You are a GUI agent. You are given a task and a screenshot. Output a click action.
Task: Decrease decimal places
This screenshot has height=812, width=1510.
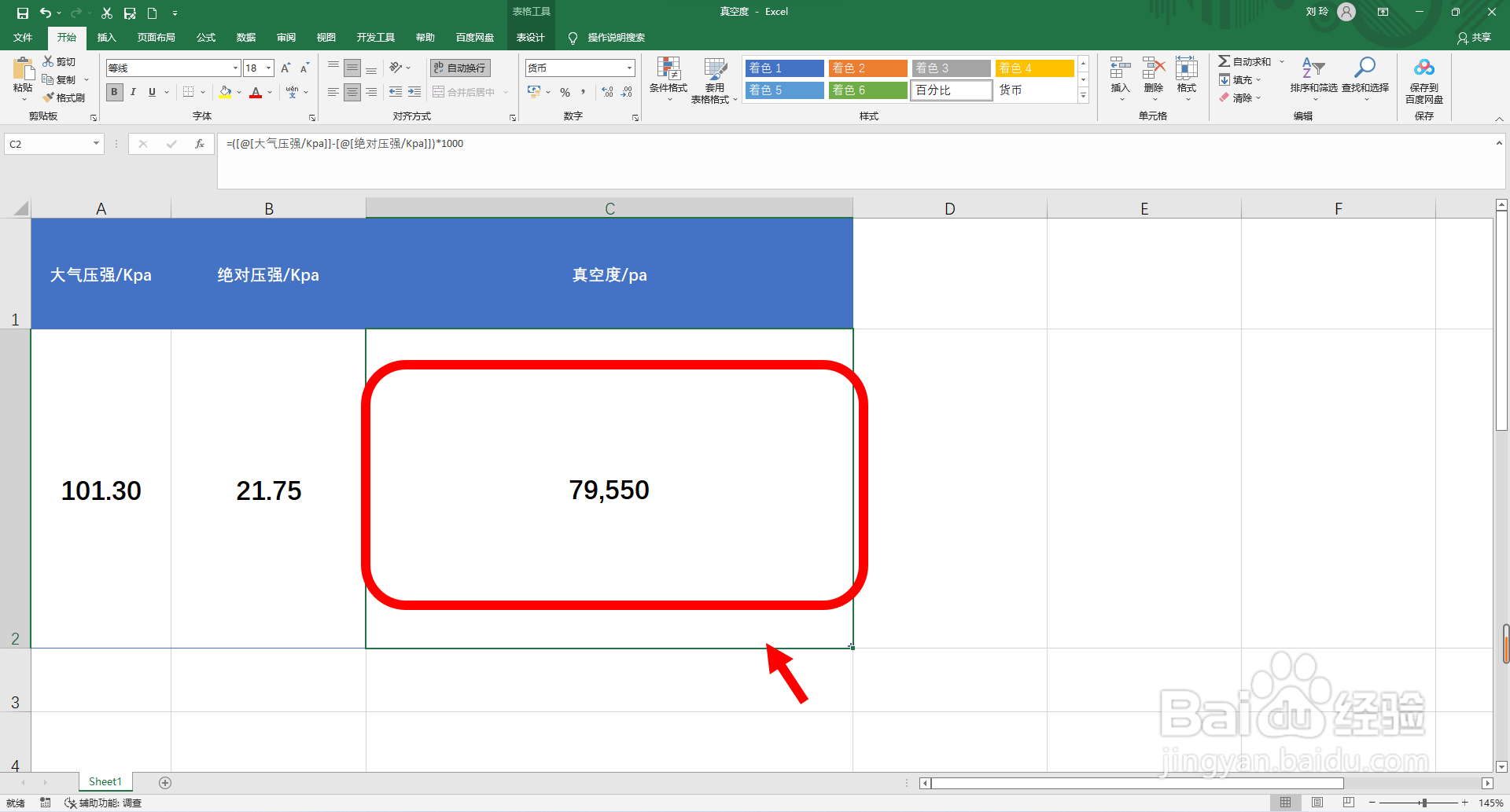[x=627, y=92]
